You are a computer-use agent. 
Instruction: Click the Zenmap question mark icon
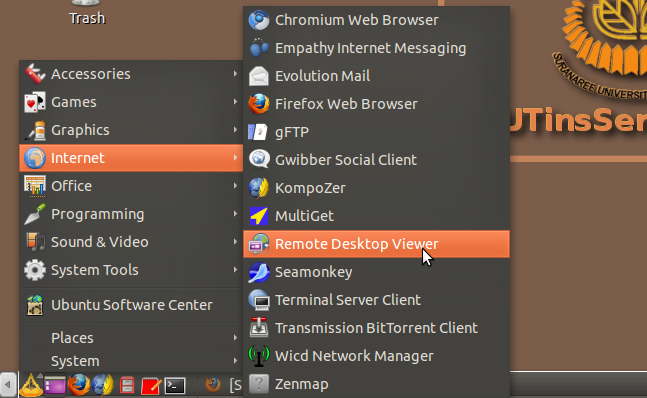(x=259, y=384)
